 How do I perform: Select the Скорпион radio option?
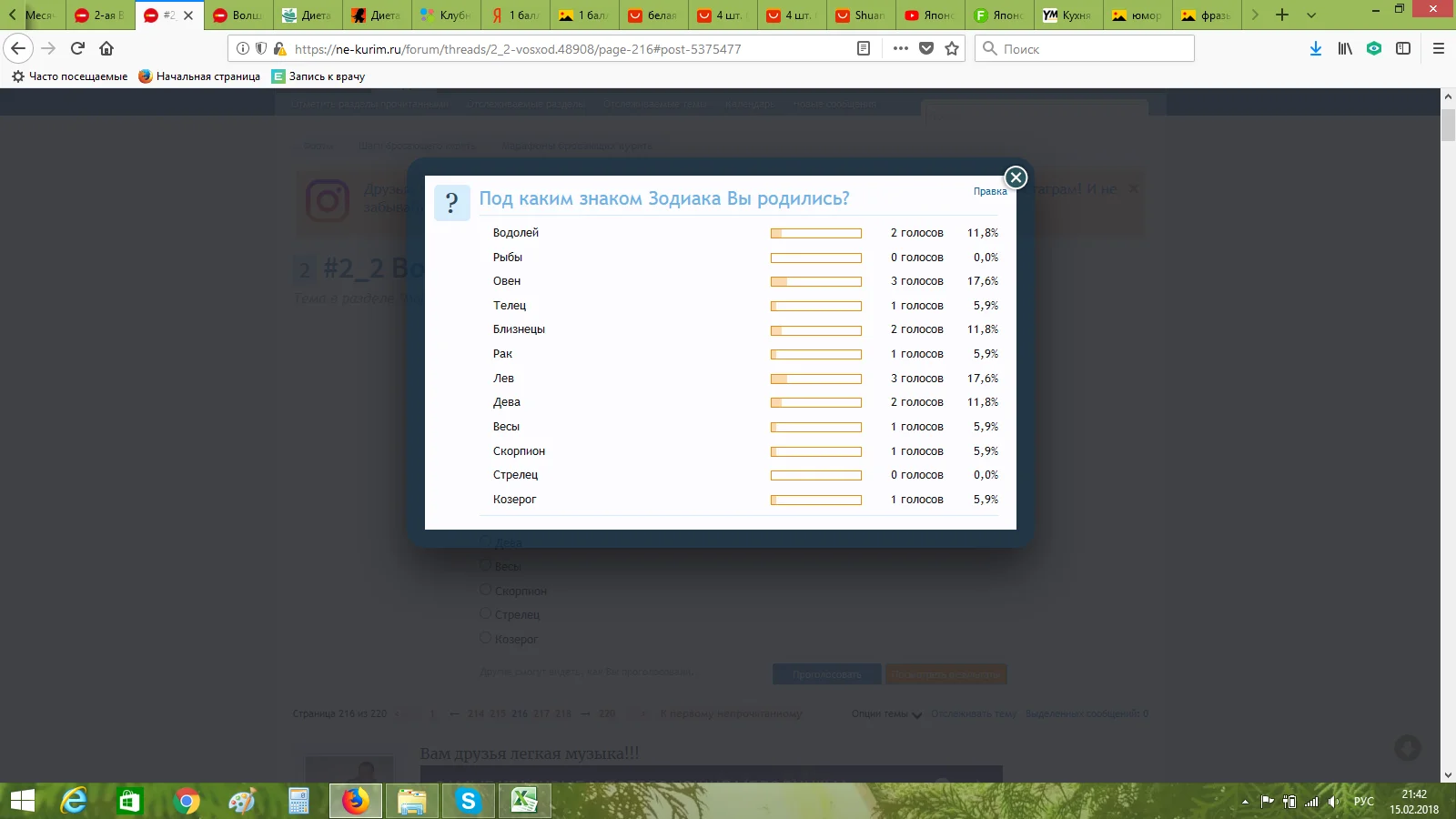tap(485, 590)
